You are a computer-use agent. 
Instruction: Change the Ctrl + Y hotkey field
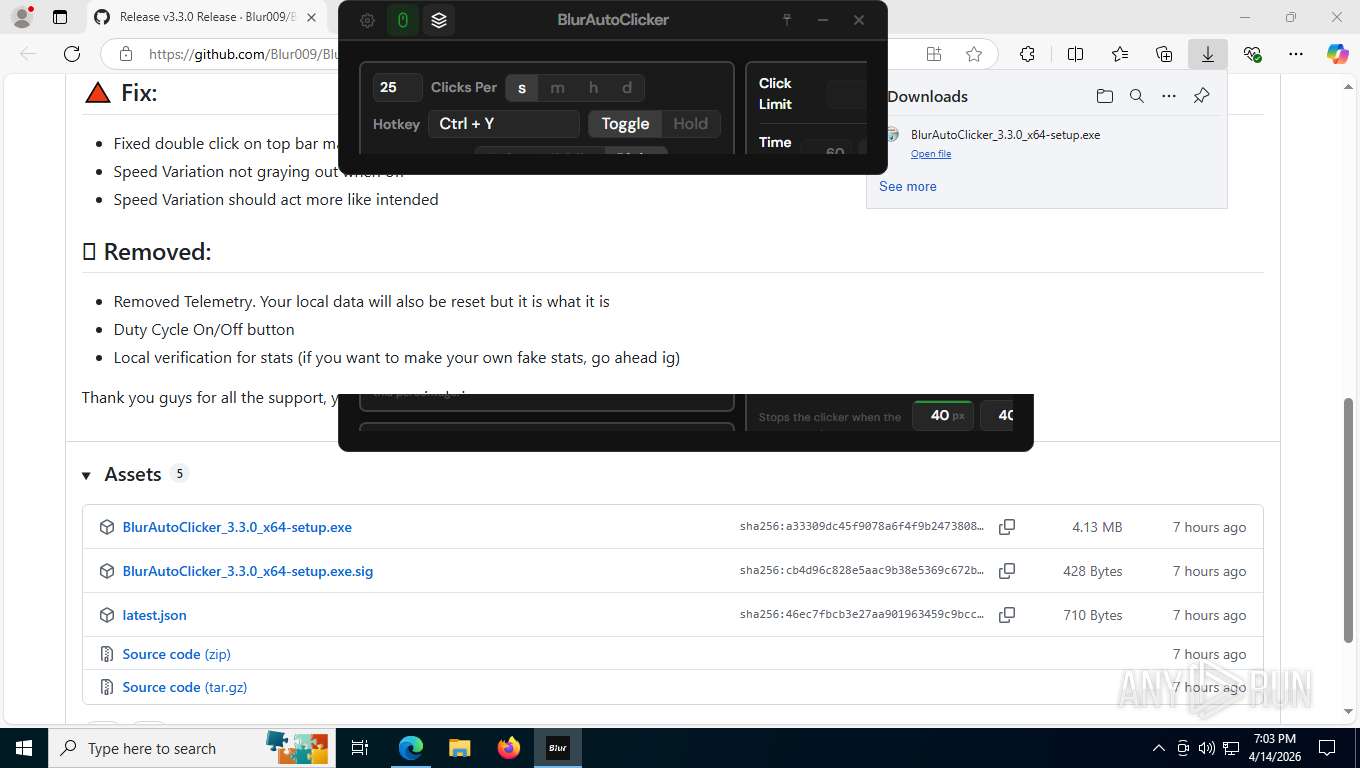tap(504, 124)
